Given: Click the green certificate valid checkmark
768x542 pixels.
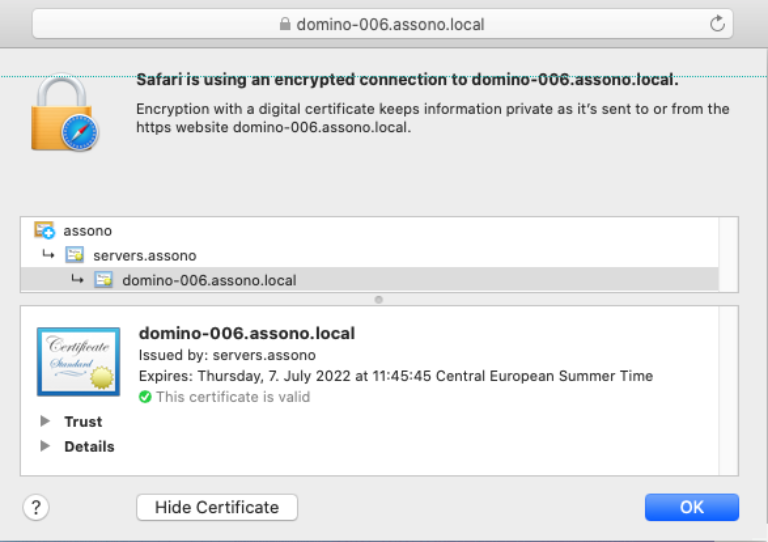Looking at the screenshot, I should (x=145, y=397).
